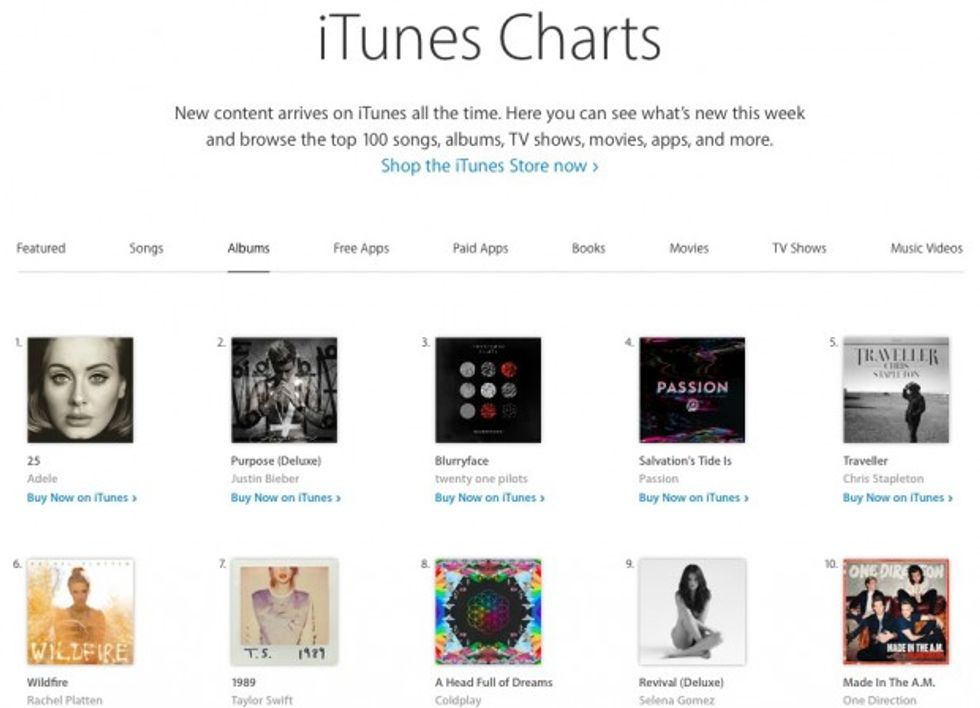Open the Blurryface album cover

click(488, 389)
